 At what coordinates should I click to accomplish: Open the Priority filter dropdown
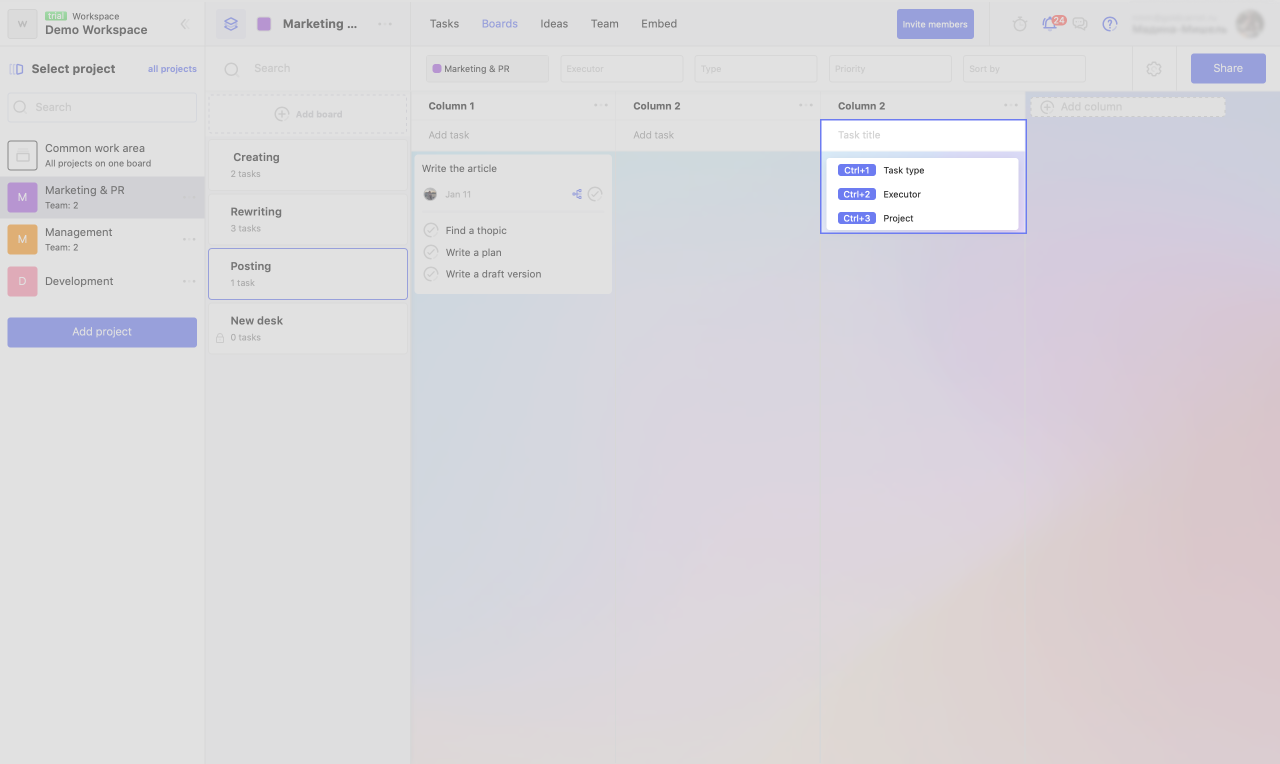pyautogui.click(x=889, y=69)
